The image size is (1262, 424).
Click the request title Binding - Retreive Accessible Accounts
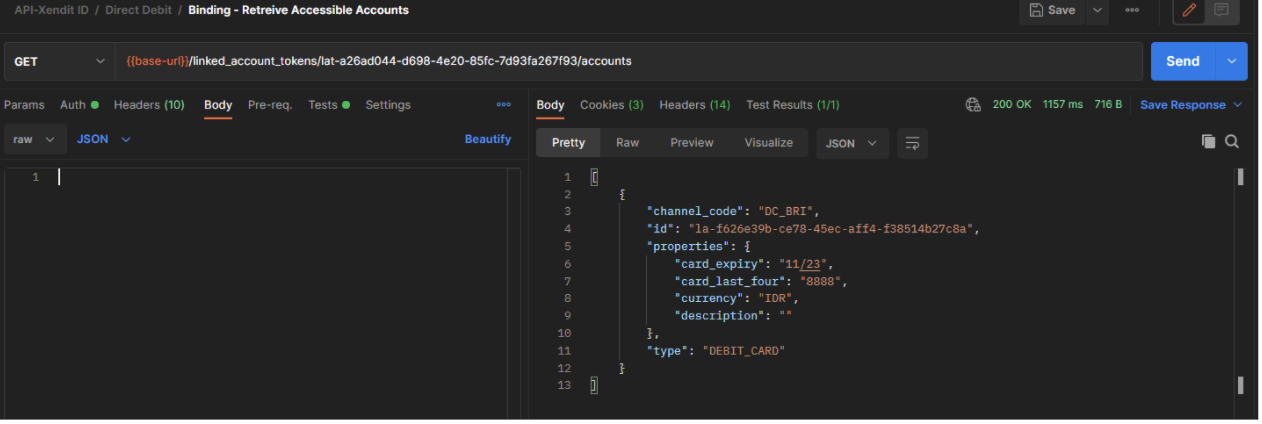pos(298,10)
